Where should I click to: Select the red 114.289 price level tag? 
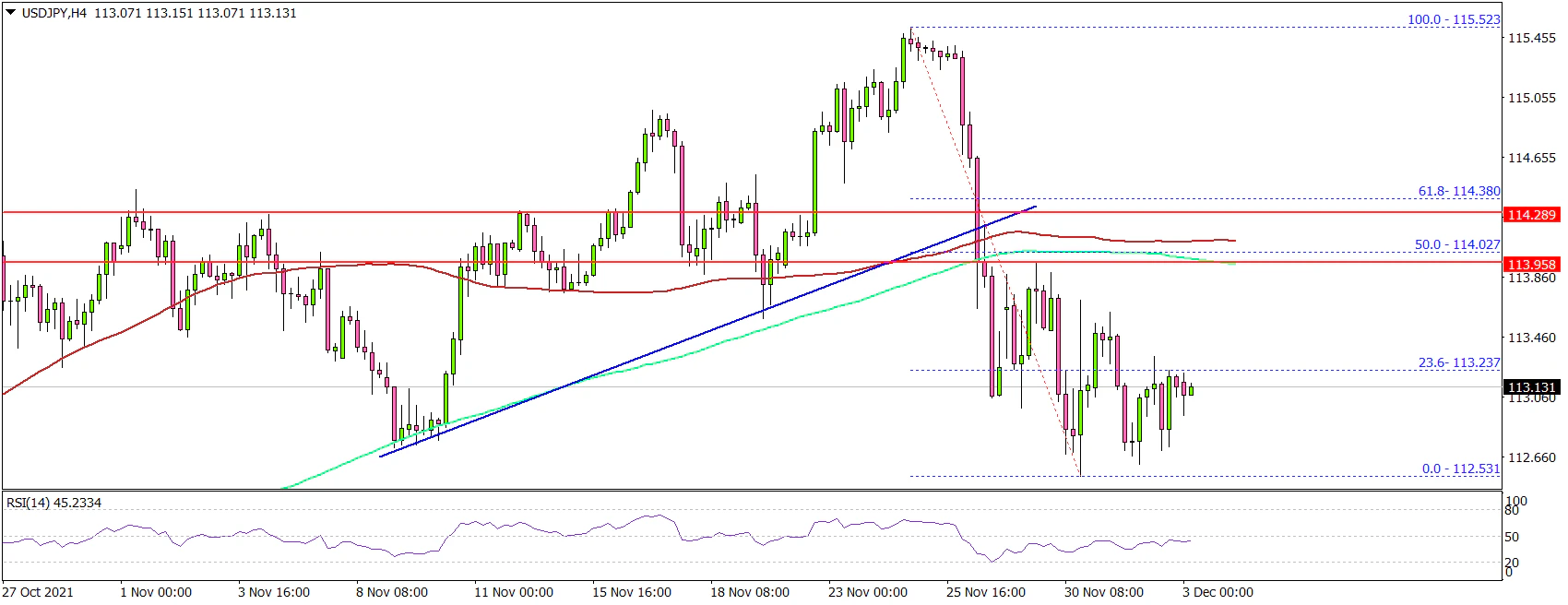tap(1531, 215)
